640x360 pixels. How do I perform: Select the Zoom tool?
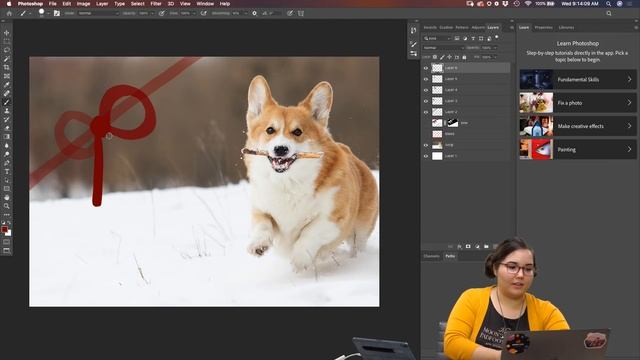(7, 206)
